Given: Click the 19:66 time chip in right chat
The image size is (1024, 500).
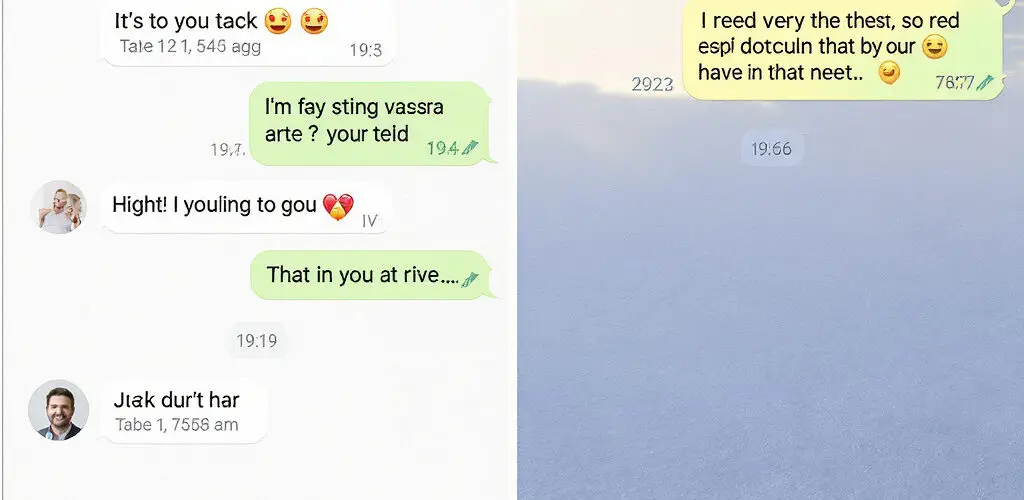Looking at the screenshot, I should [x=771, y=149].
